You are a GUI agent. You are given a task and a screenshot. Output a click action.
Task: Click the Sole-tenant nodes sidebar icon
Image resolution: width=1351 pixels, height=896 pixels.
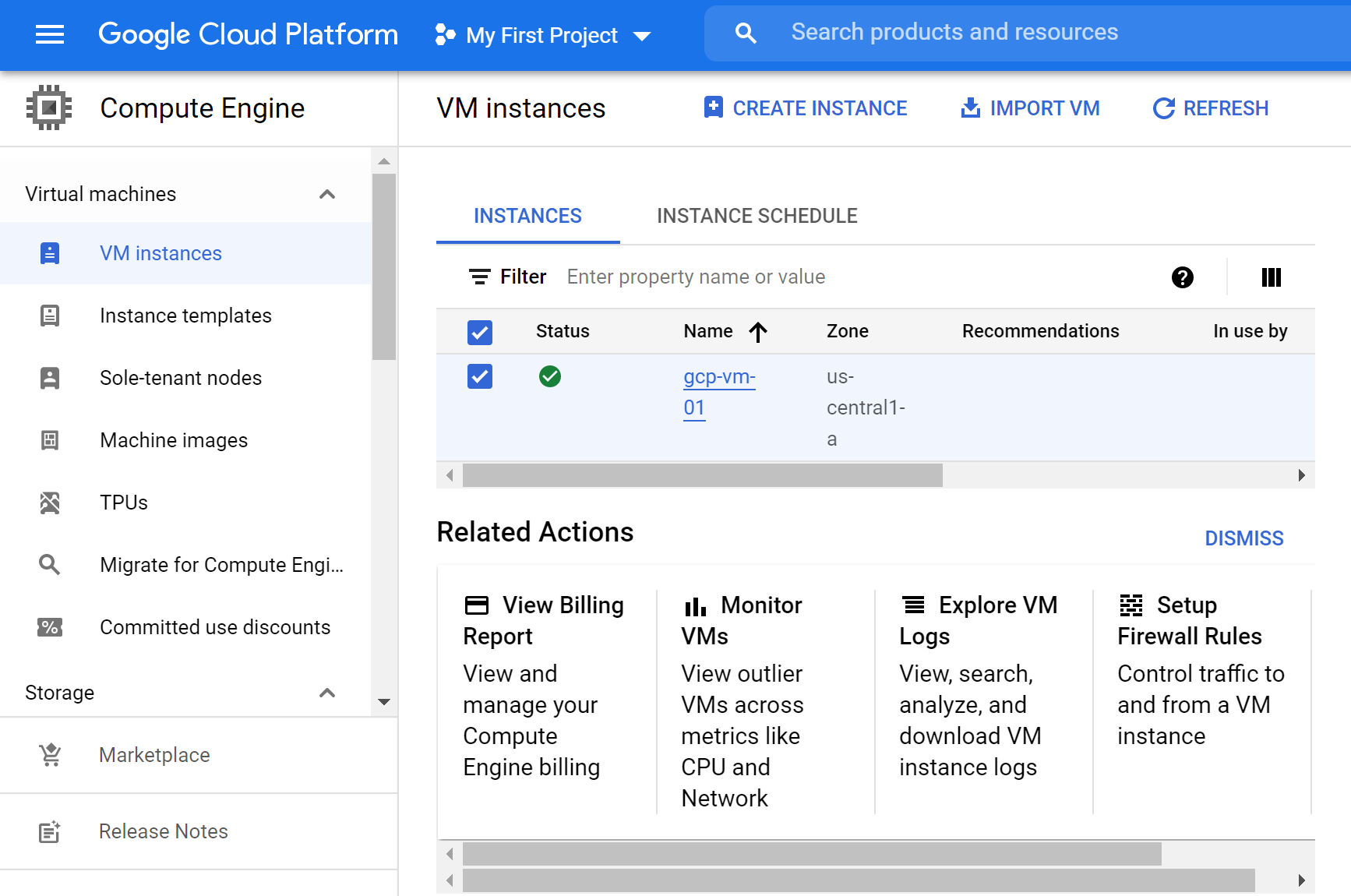[x=50, y=378]
